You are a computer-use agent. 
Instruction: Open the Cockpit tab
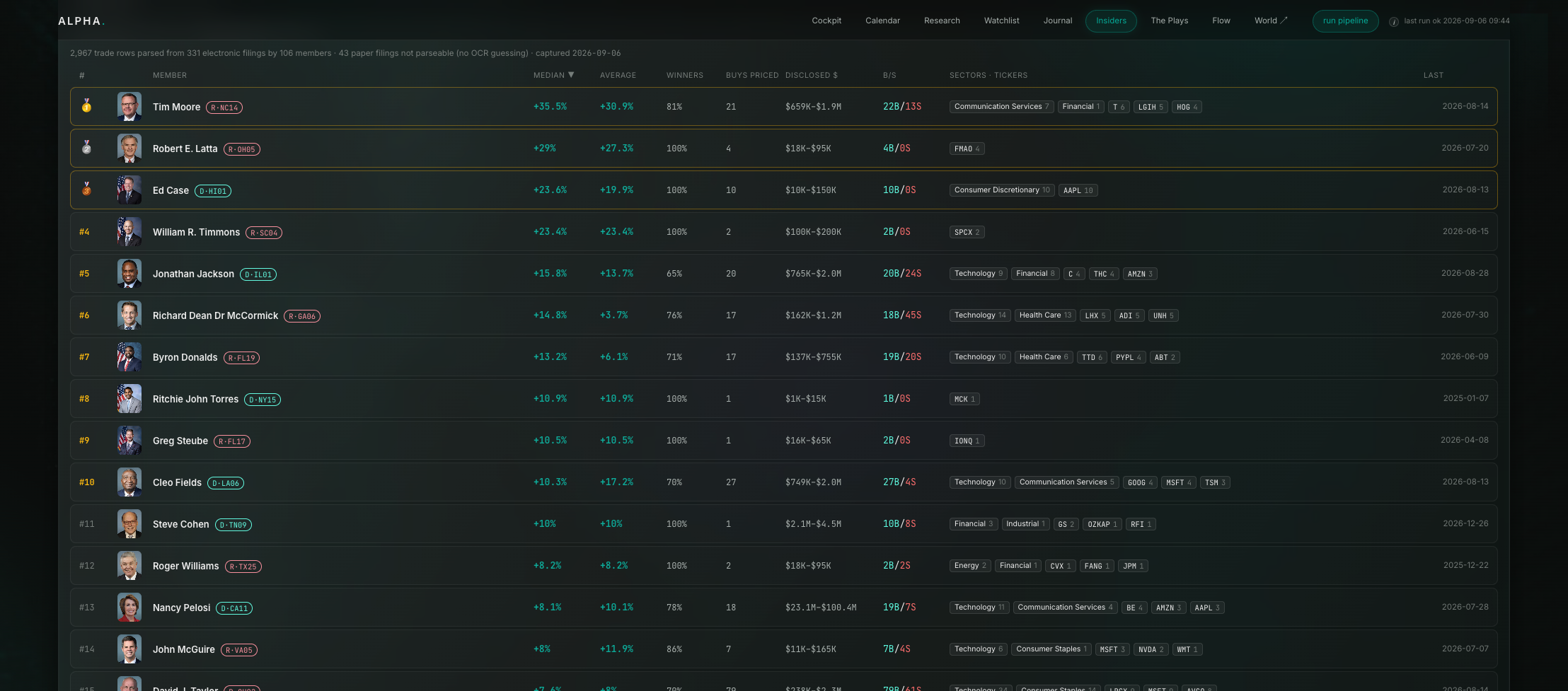click(x=826, y=21)
